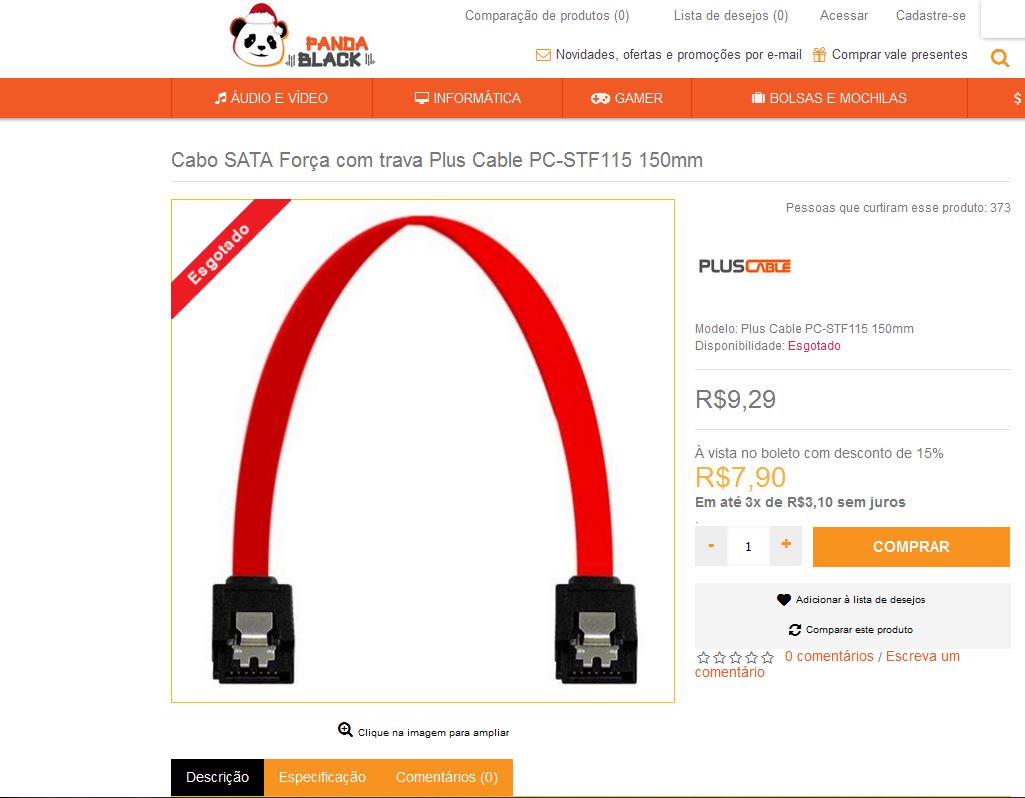
Task: Increase quantity with the plus button
Action: tap(786, 546)
